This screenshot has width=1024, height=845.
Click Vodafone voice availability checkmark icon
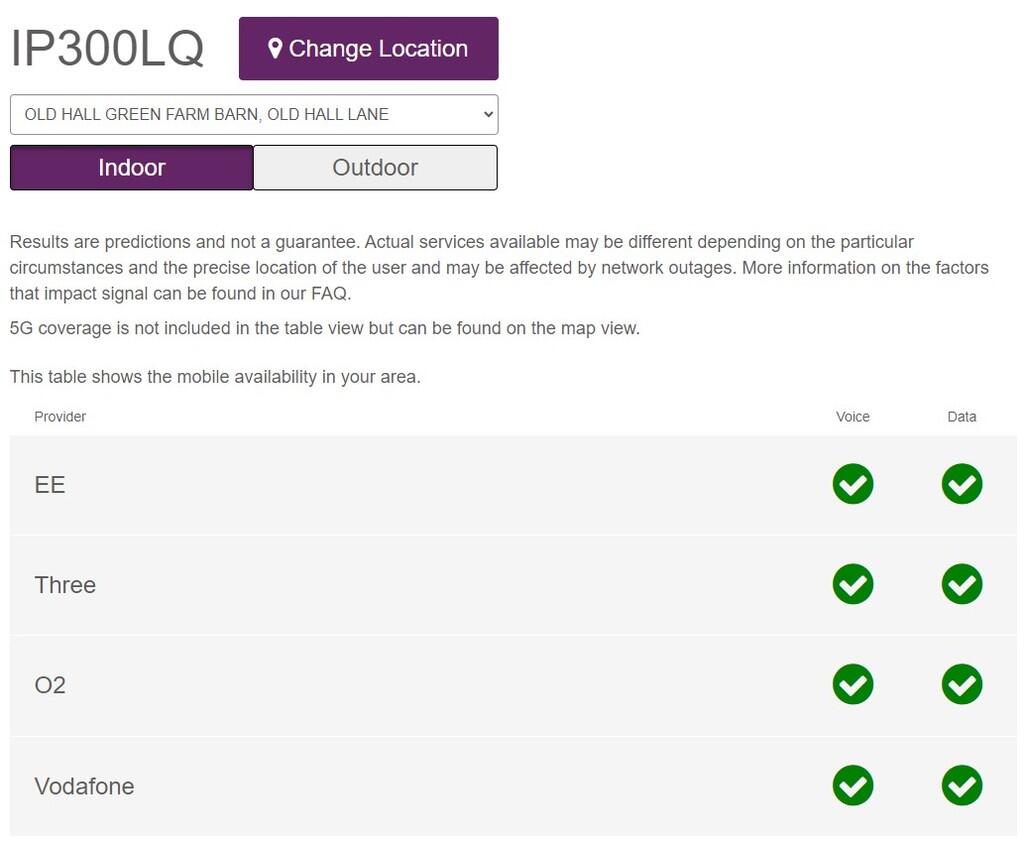tap(852, 785)
